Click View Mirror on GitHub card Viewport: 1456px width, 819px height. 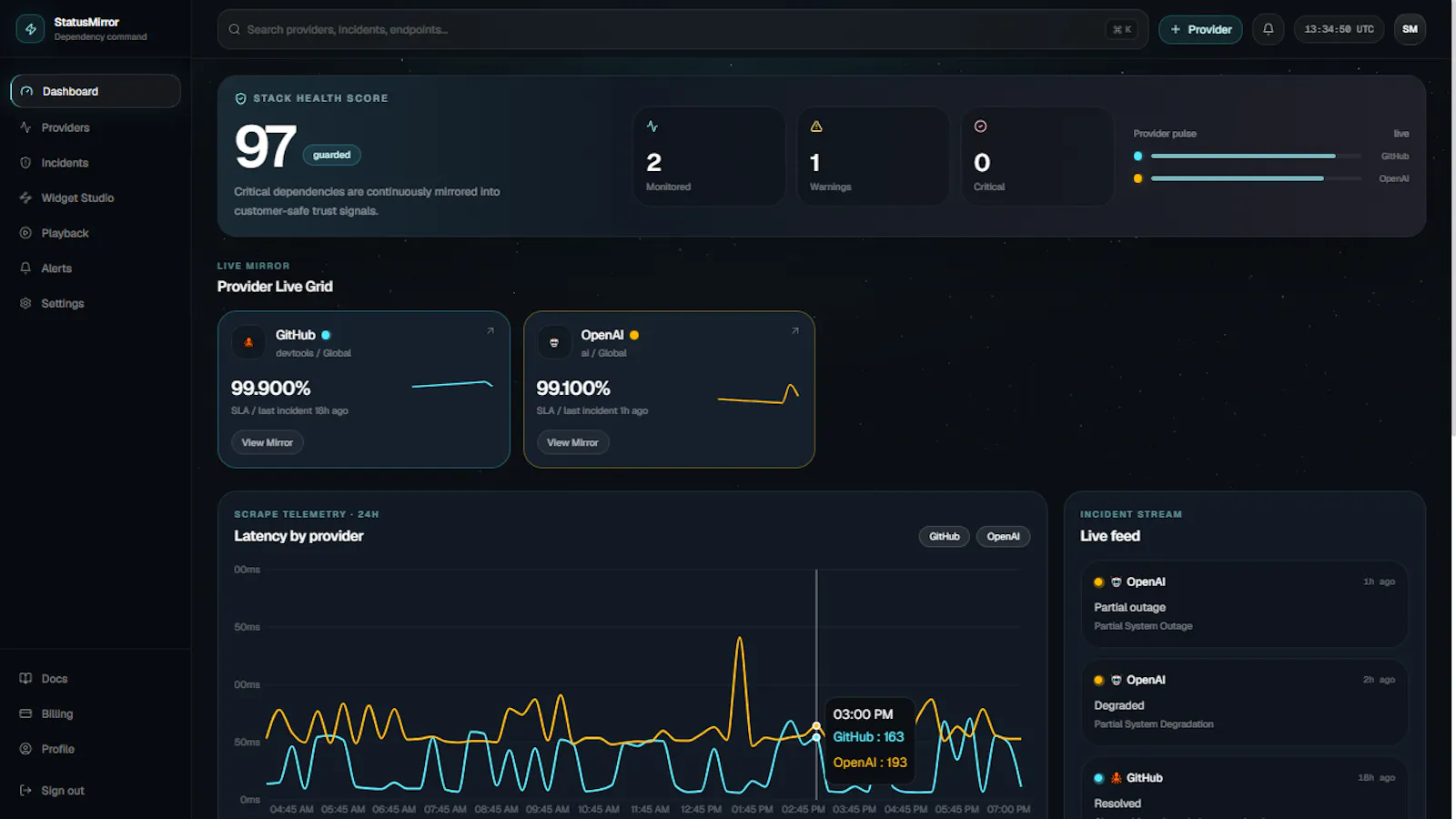(x=267, y=442)
